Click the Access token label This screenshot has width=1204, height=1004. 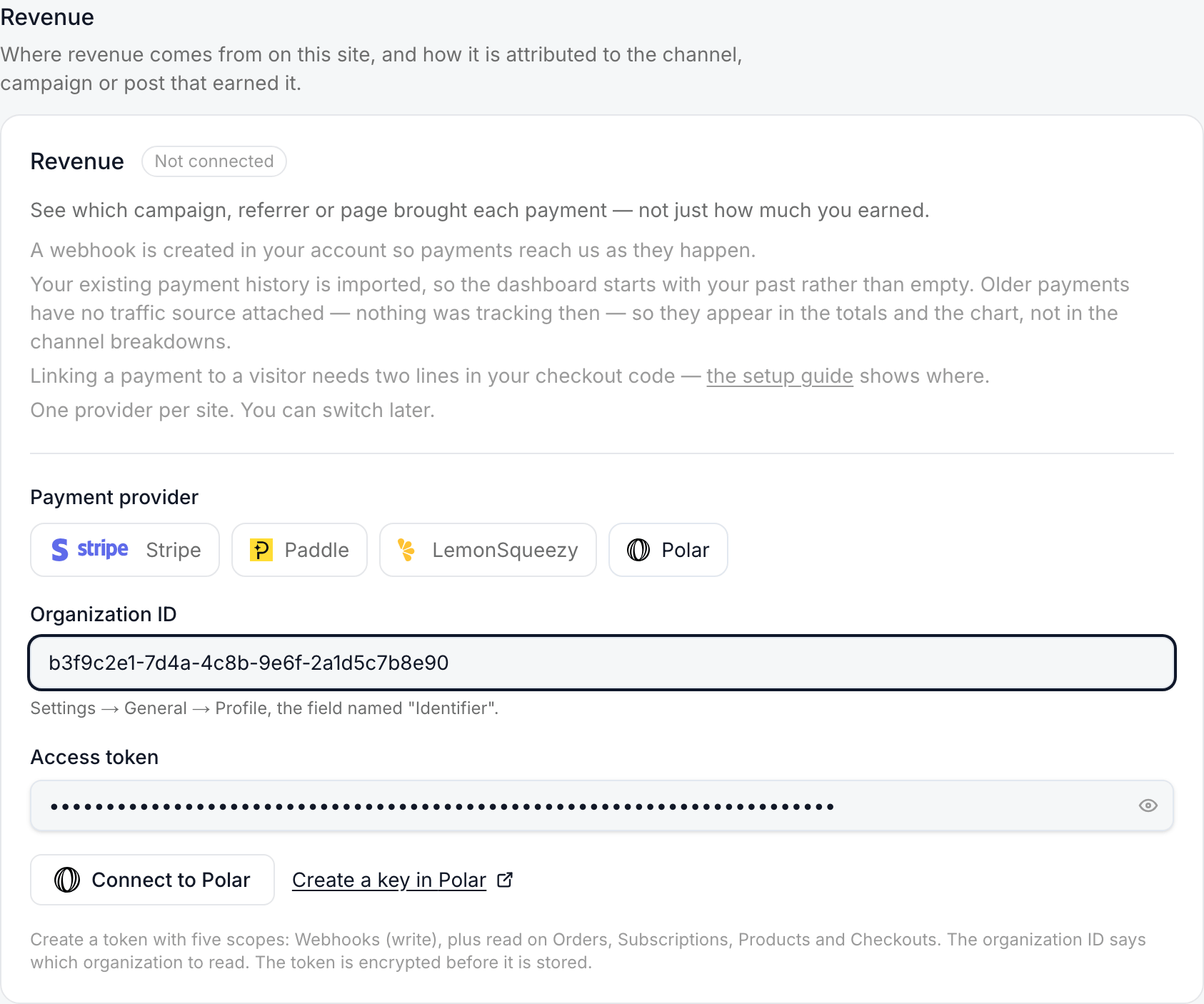point(94,757)
